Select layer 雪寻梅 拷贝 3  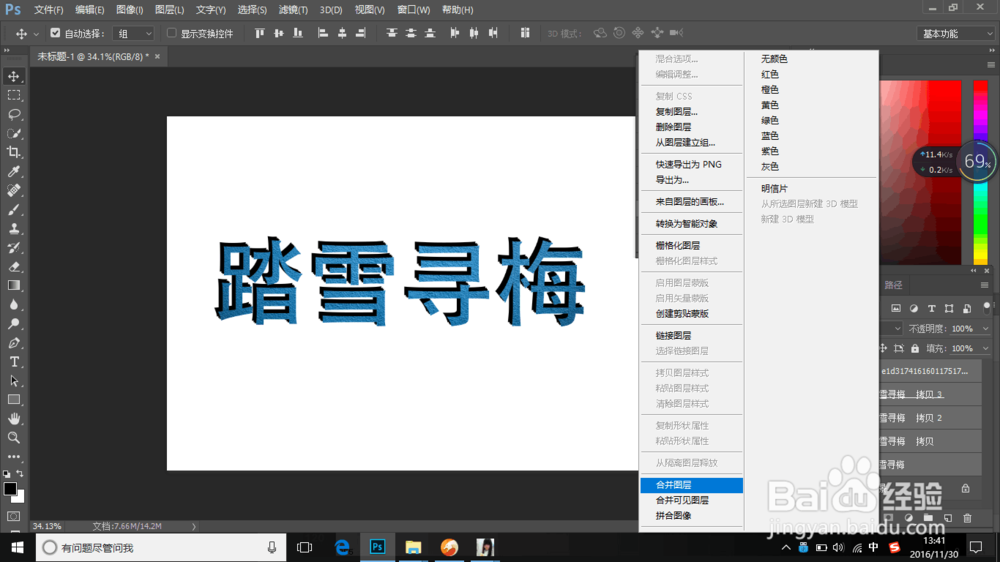[x=930, y=395]
